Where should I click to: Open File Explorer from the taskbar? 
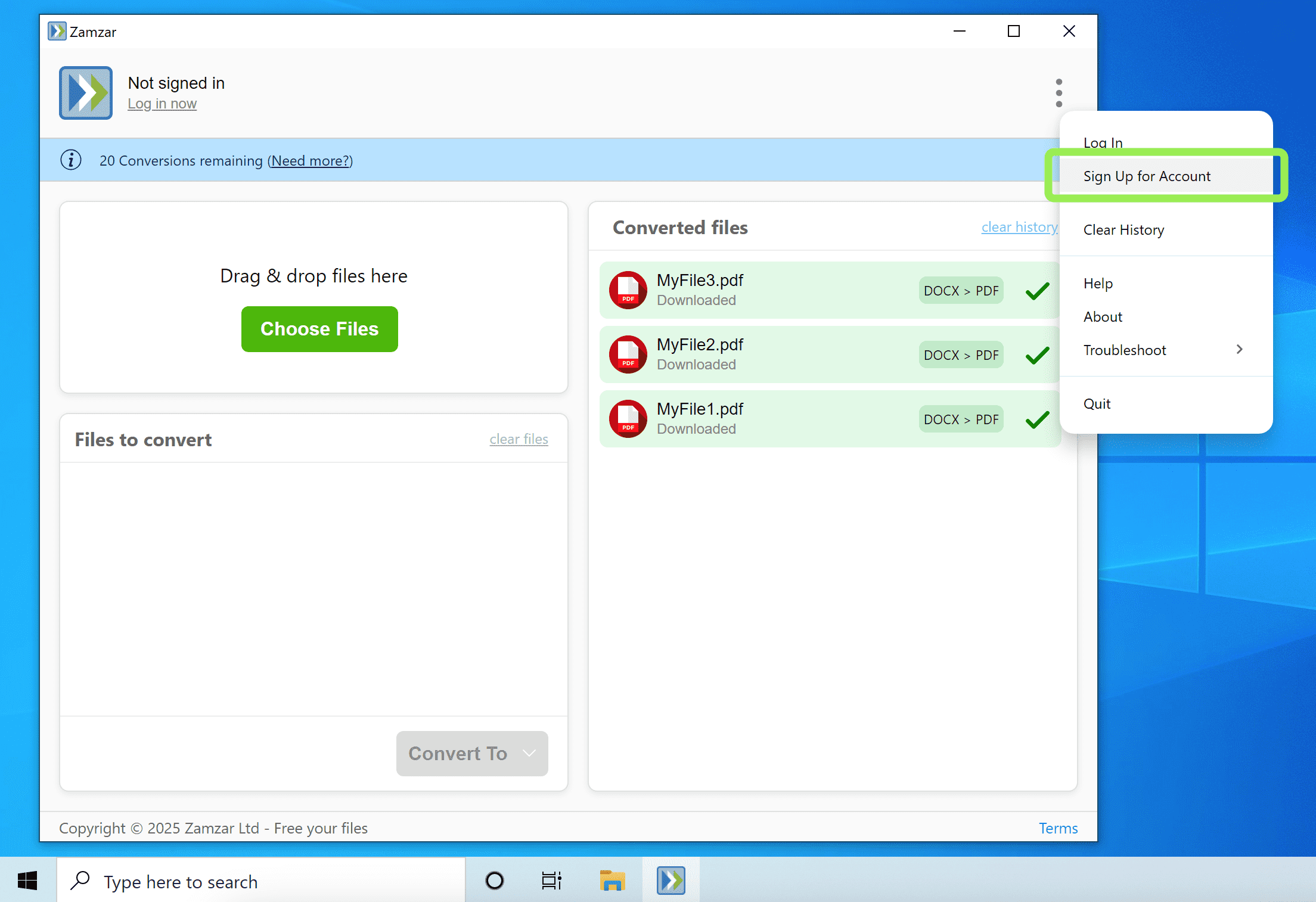coord(612,880)
